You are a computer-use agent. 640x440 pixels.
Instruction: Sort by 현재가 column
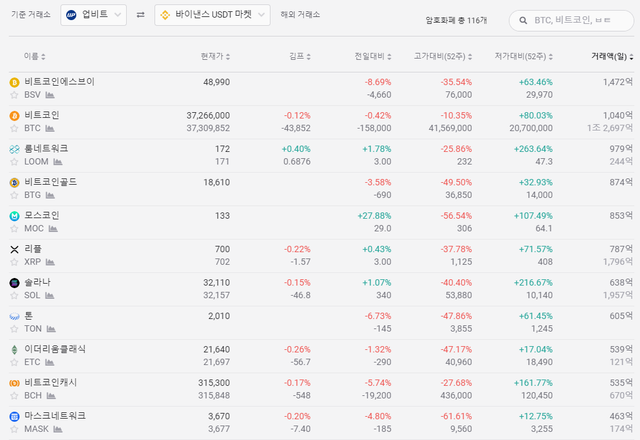click(x=216, y=56)
